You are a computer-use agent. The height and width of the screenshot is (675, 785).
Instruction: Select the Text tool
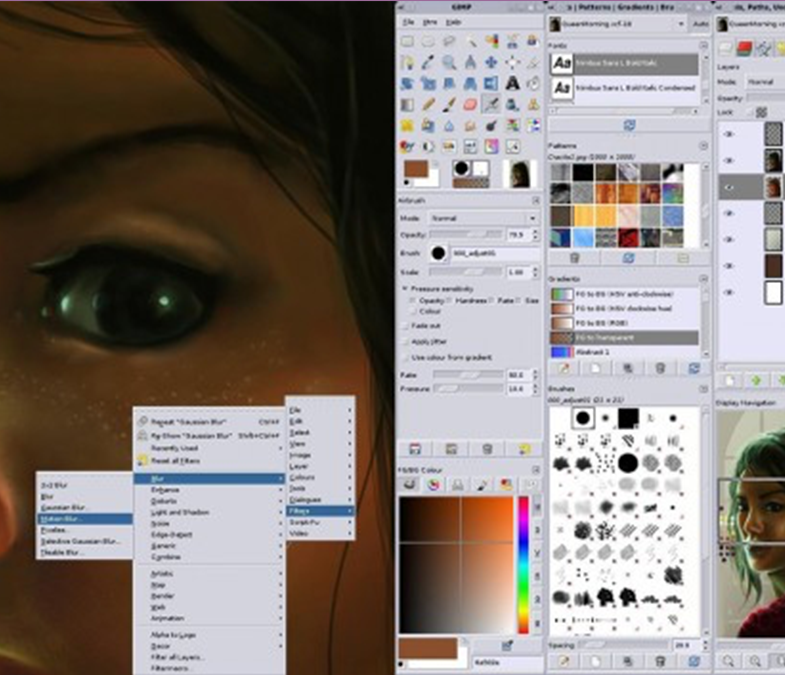(512, 84)
